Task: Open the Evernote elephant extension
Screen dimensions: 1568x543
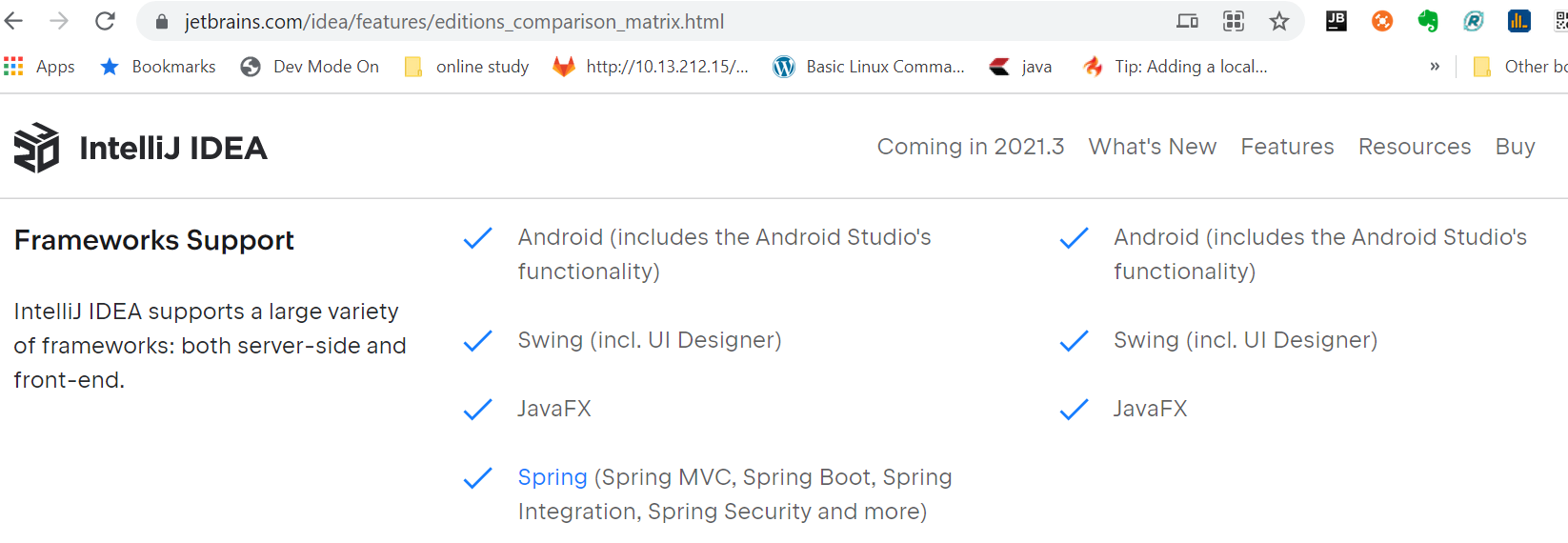Action: [1428, 21]
